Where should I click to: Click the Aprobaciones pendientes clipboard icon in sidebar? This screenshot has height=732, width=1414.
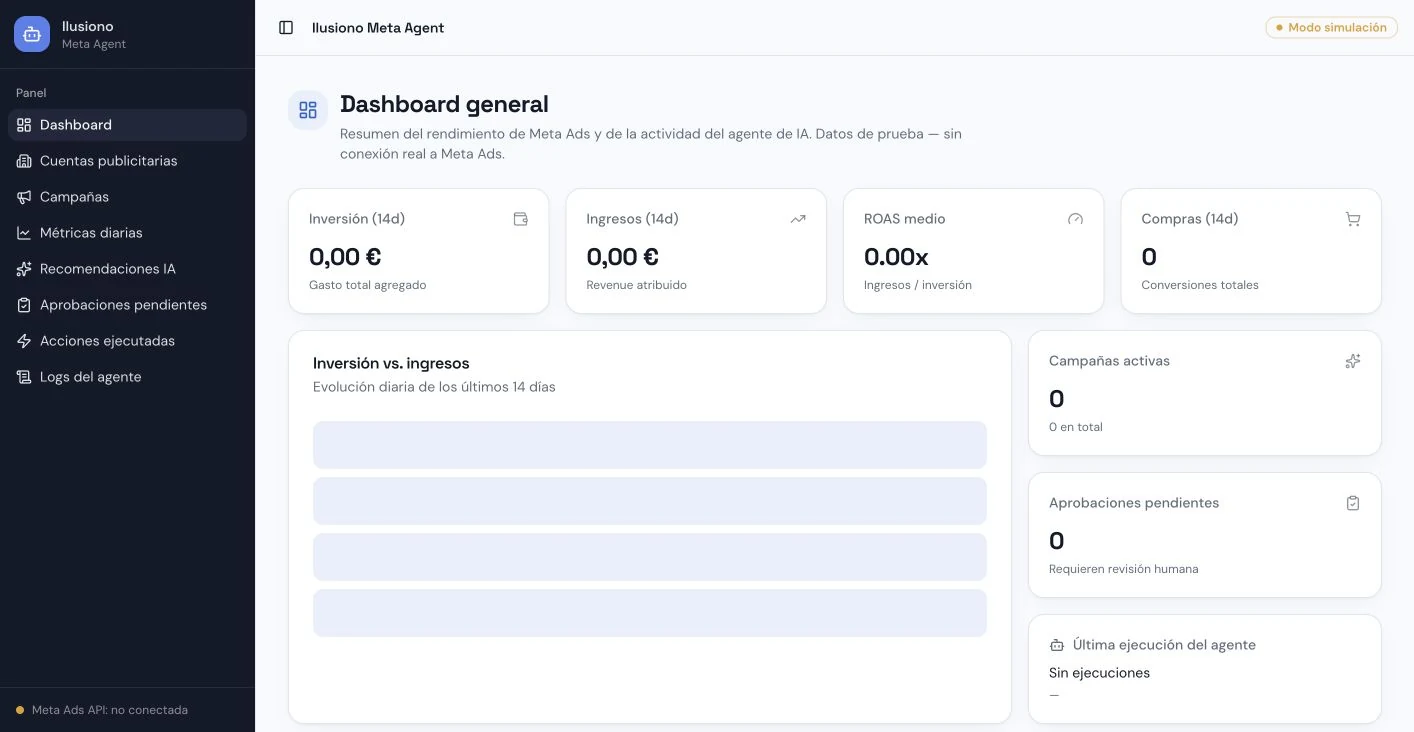click(x=24, y=305)
